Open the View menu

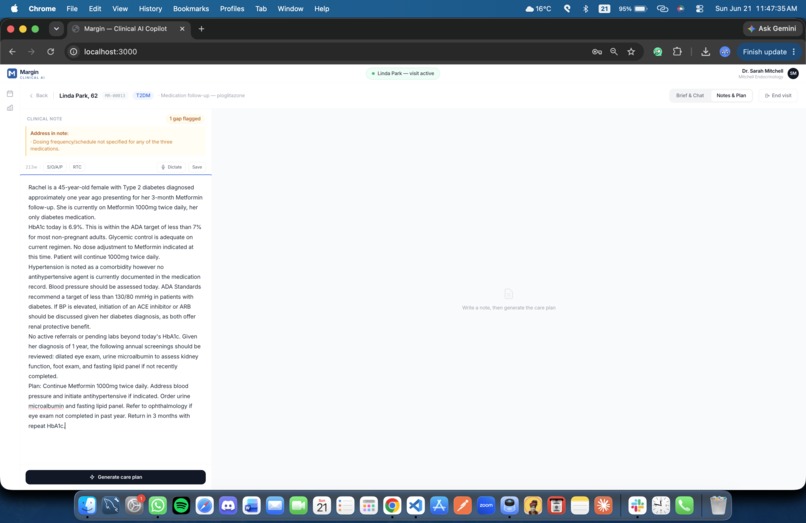[x=120, y=9]
